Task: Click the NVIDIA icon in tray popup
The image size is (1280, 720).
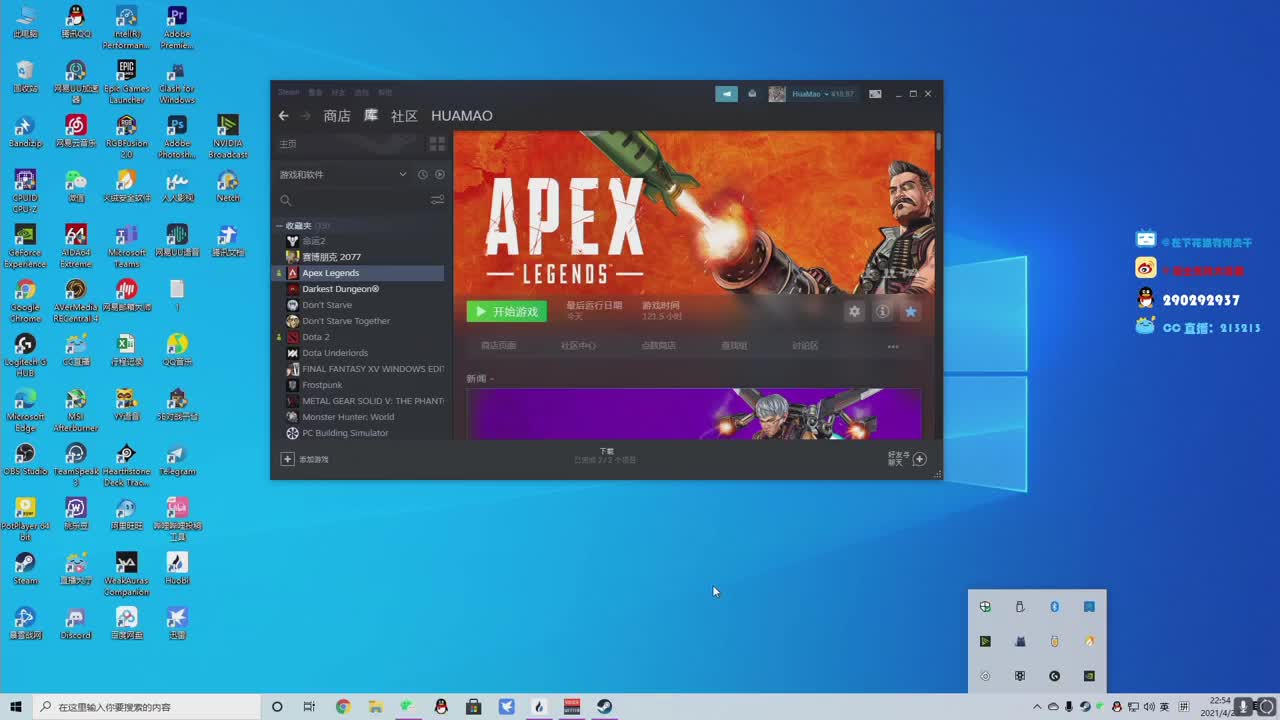Action: 1089,676
